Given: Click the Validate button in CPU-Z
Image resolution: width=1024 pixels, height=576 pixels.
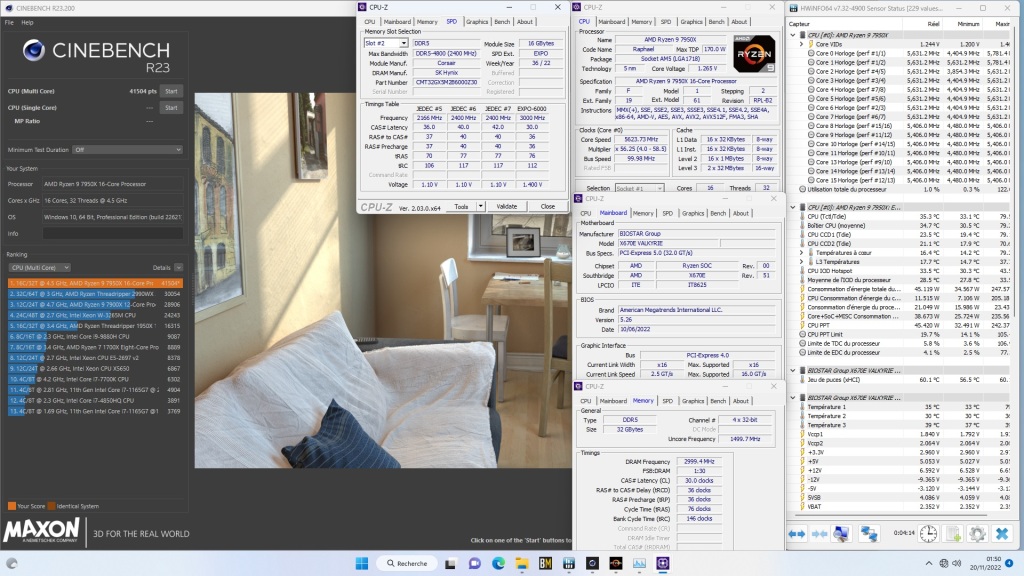Looking at the screenshot, I should 507,206.
